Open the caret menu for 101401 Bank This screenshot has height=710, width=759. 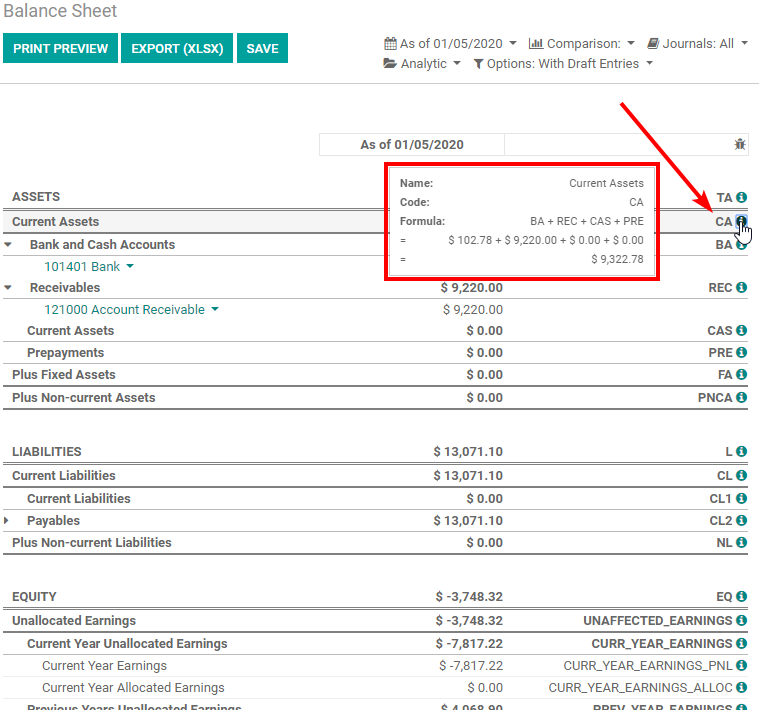[x=130, y=266]
